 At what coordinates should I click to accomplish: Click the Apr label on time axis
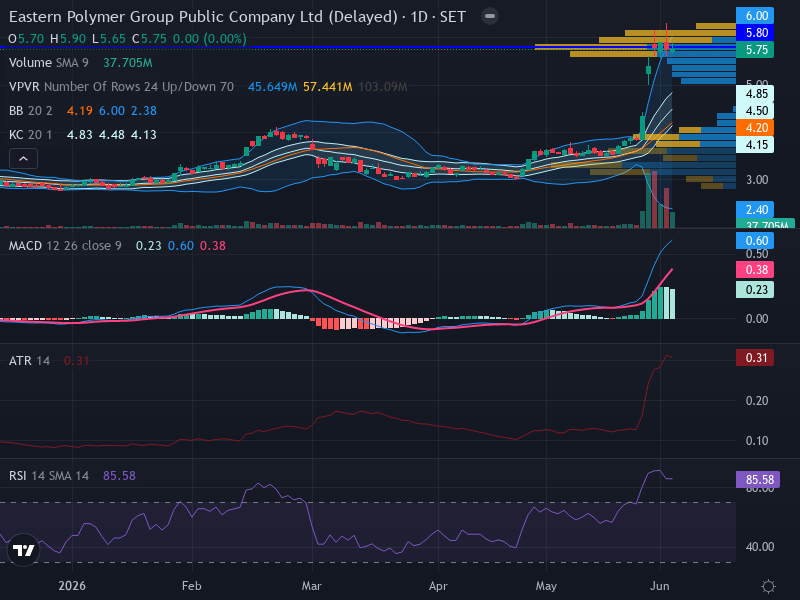(x=438, y=586)
